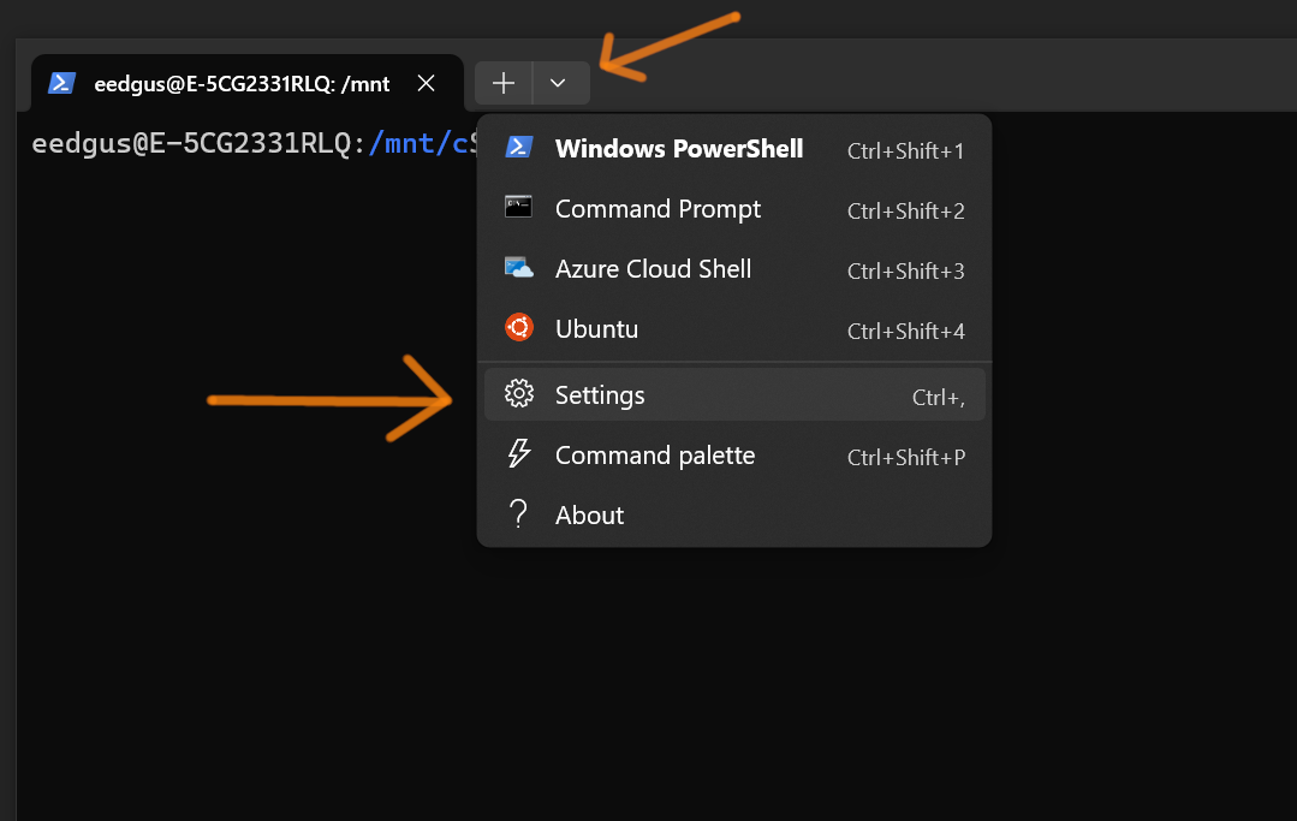Close the eedgus@E-5CG2331RLQ tab
This screenshot has width=1297, height=840.
[x=426, y=83]
